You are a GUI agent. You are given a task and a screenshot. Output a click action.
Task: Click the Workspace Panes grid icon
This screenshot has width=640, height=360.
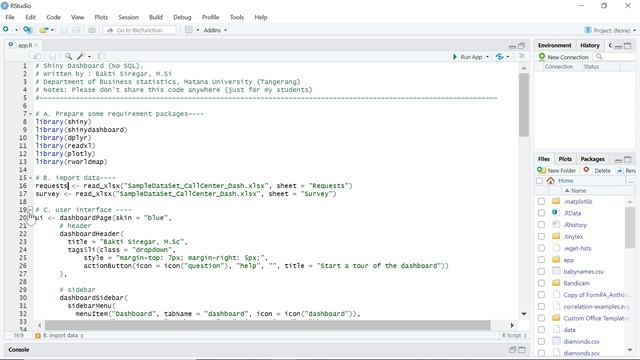[x=189, y=30]
